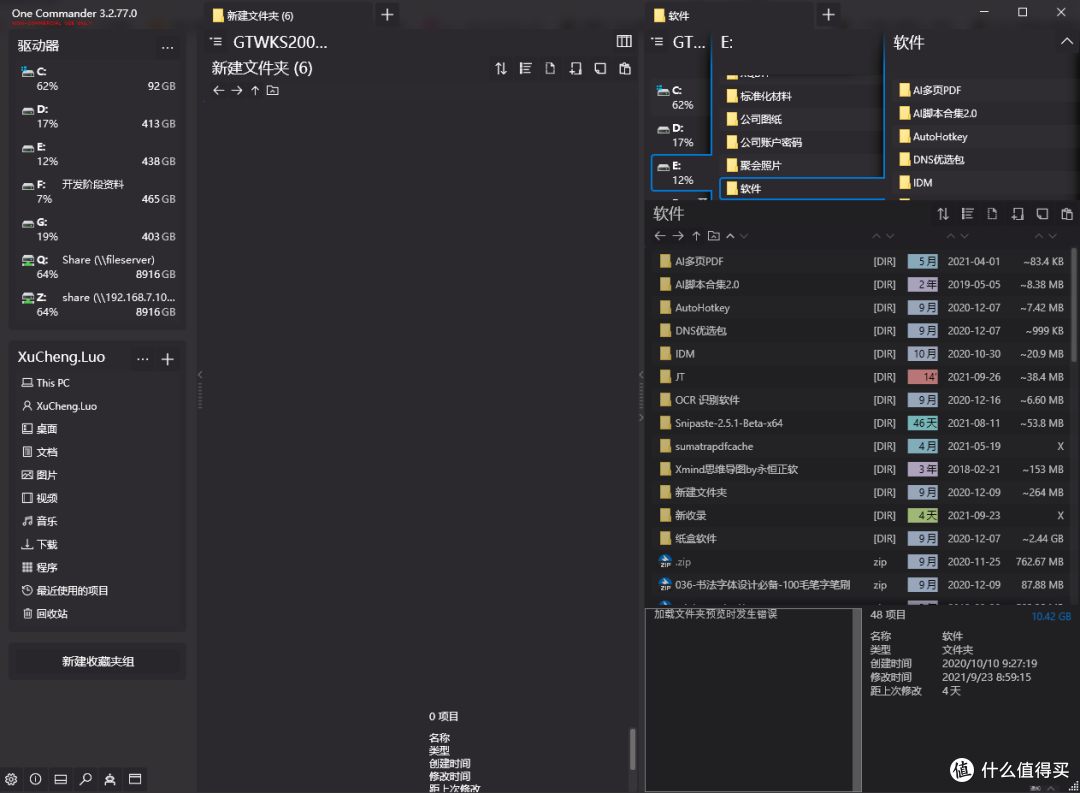Click the robot automation icon in bottom bar
This screenshot has width=1080, height=793.
point(110,779)
